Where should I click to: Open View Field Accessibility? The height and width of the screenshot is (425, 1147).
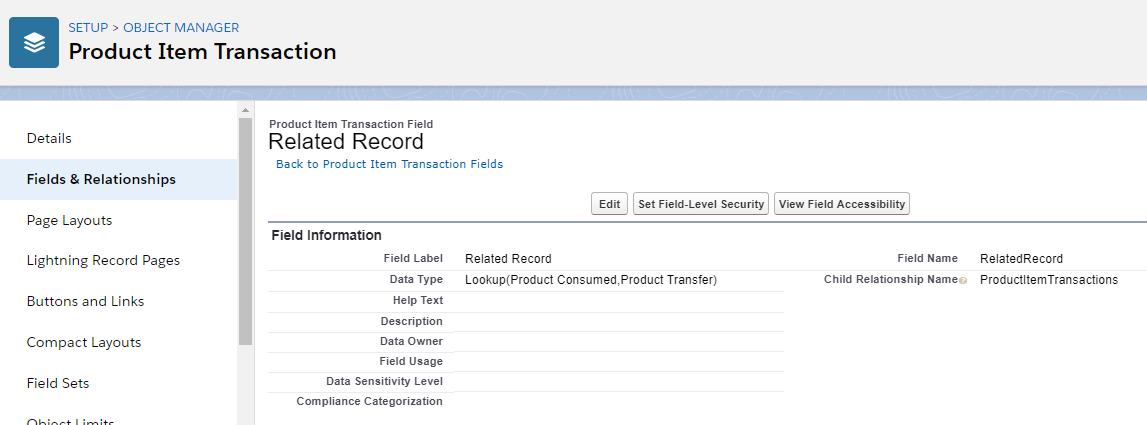coord(841,204)
